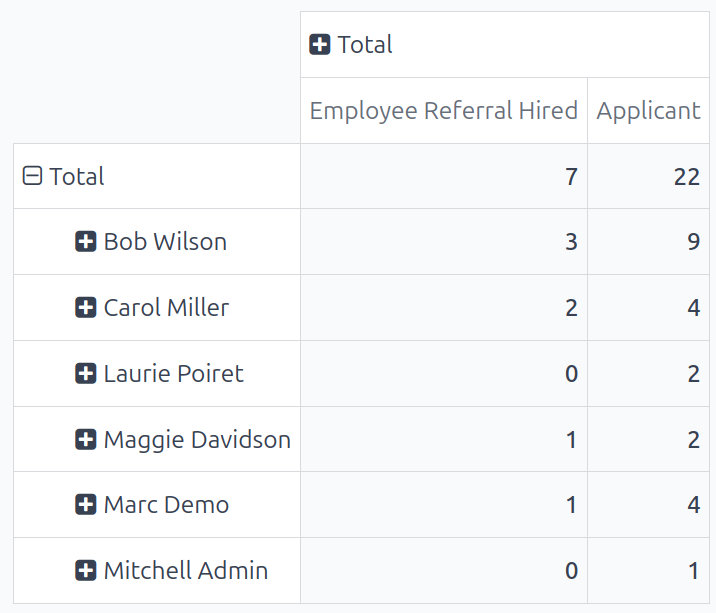Click Bob Wilson's Applicant value 9

(693, 242)
